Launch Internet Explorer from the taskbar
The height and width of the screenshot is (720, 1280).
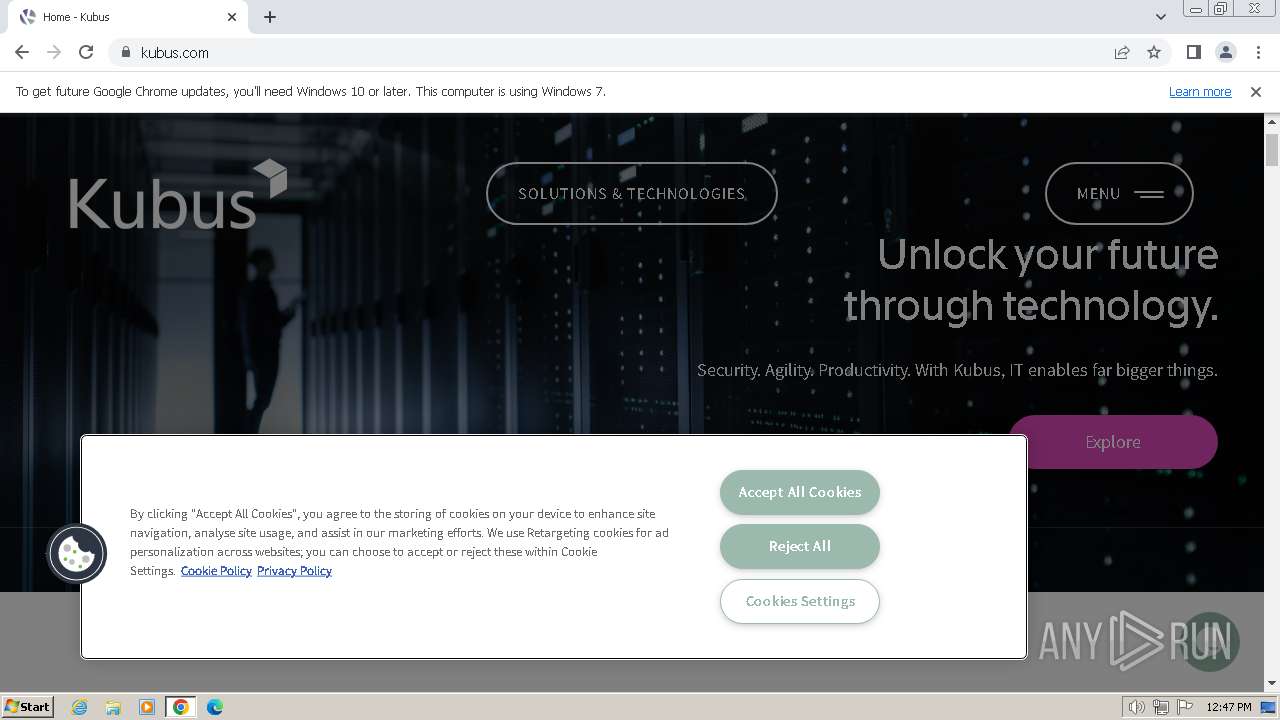(79, 707)
